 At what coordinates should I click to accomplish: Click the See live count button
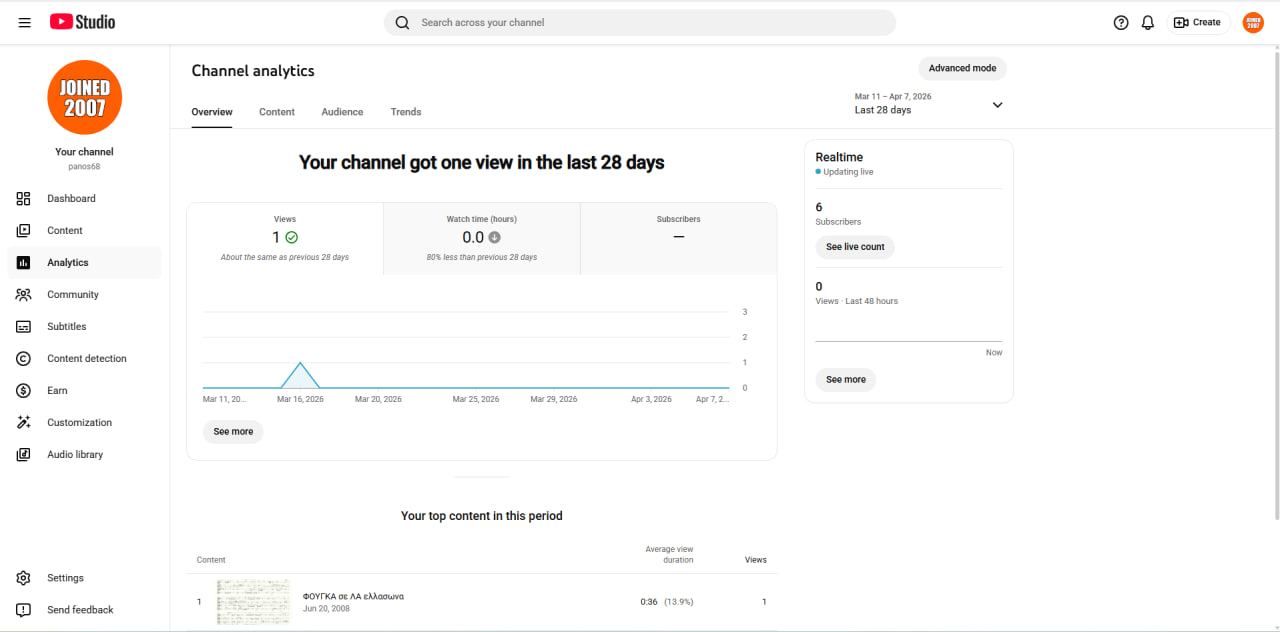855,247
